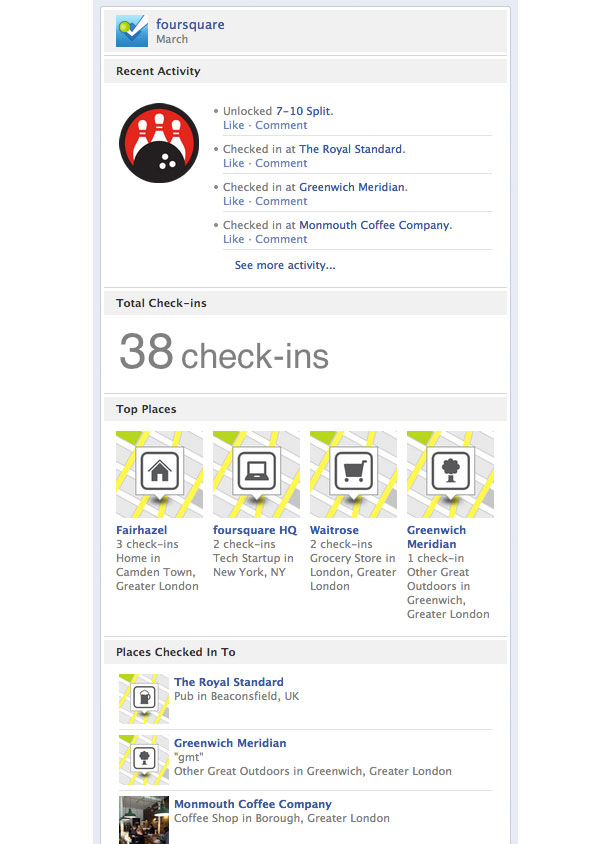
Task: Open the foursquare HQ place link
Action: pyautogui.click(x=255, y=530)
